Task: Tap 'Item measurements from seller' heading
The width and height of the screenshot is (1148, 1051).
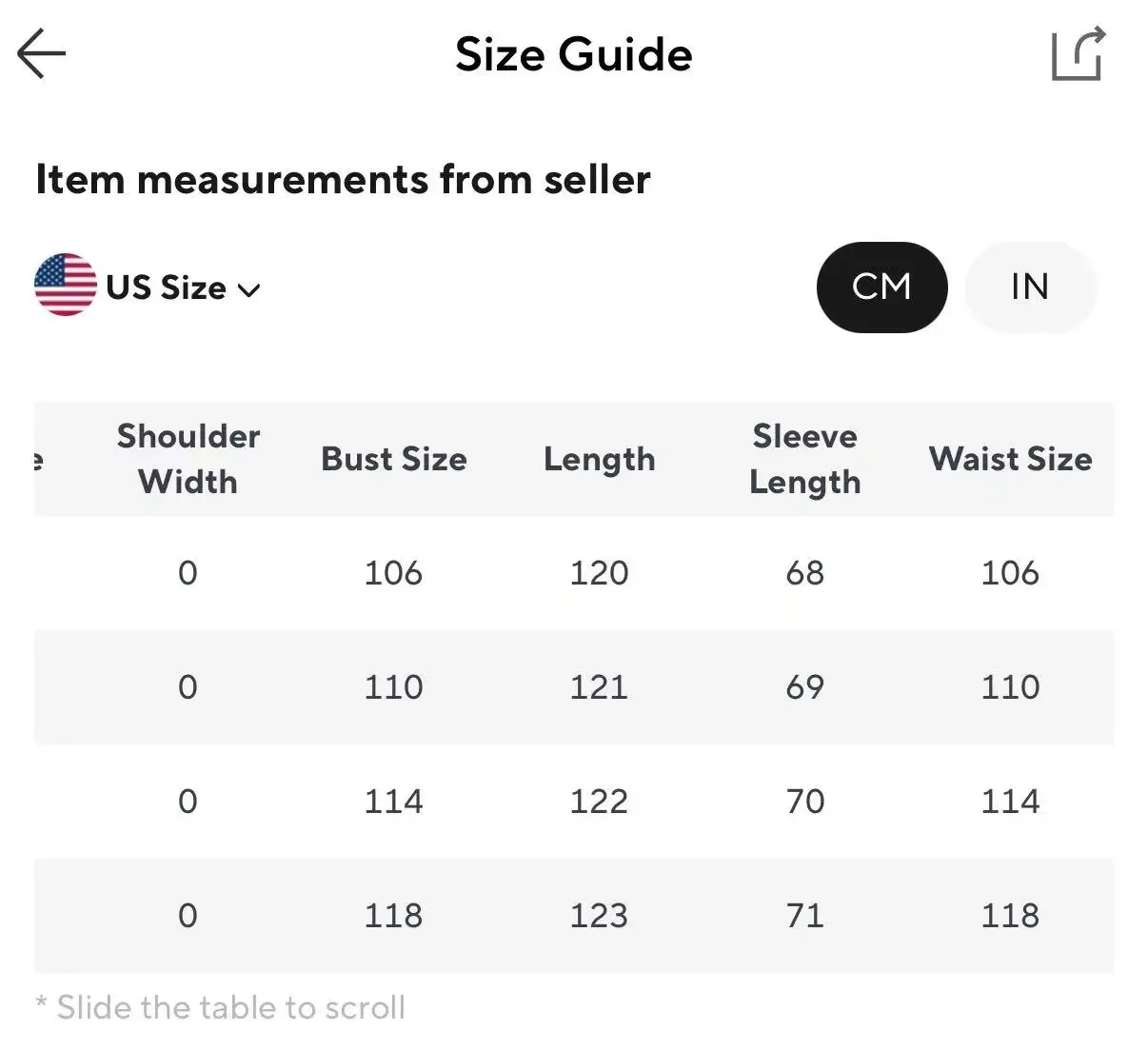Action: click(343, 179)
